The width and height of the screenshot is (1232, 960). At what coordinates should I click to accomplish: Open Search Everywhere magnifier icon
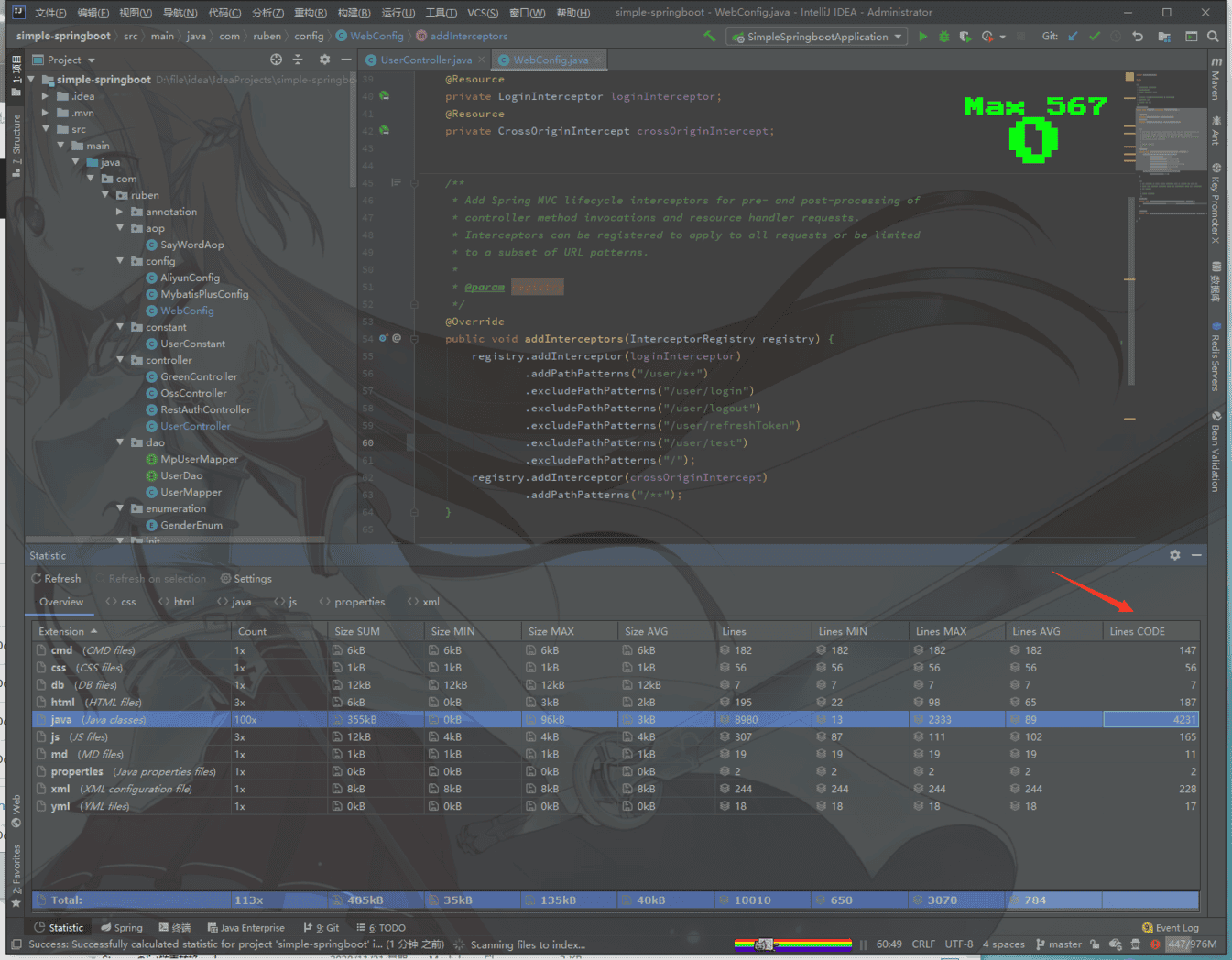click(1213, 37)
